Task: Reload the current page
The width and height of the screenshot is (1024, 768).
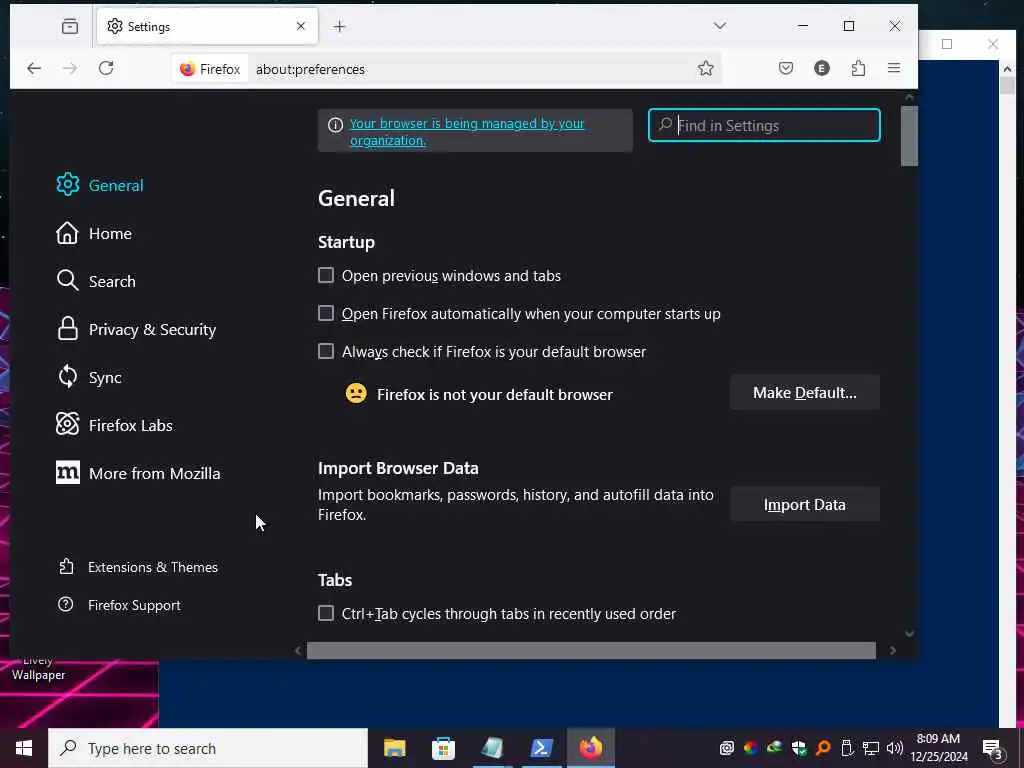Action: 106,69
